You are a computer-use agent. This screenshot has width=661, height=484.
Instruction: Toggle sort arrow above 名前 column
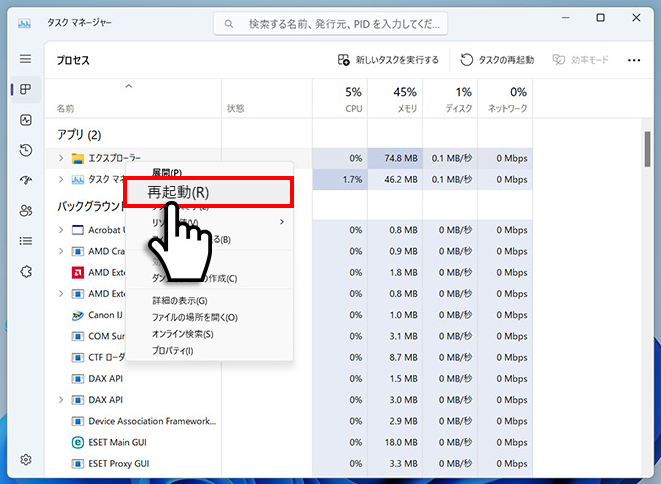[129, 86]
